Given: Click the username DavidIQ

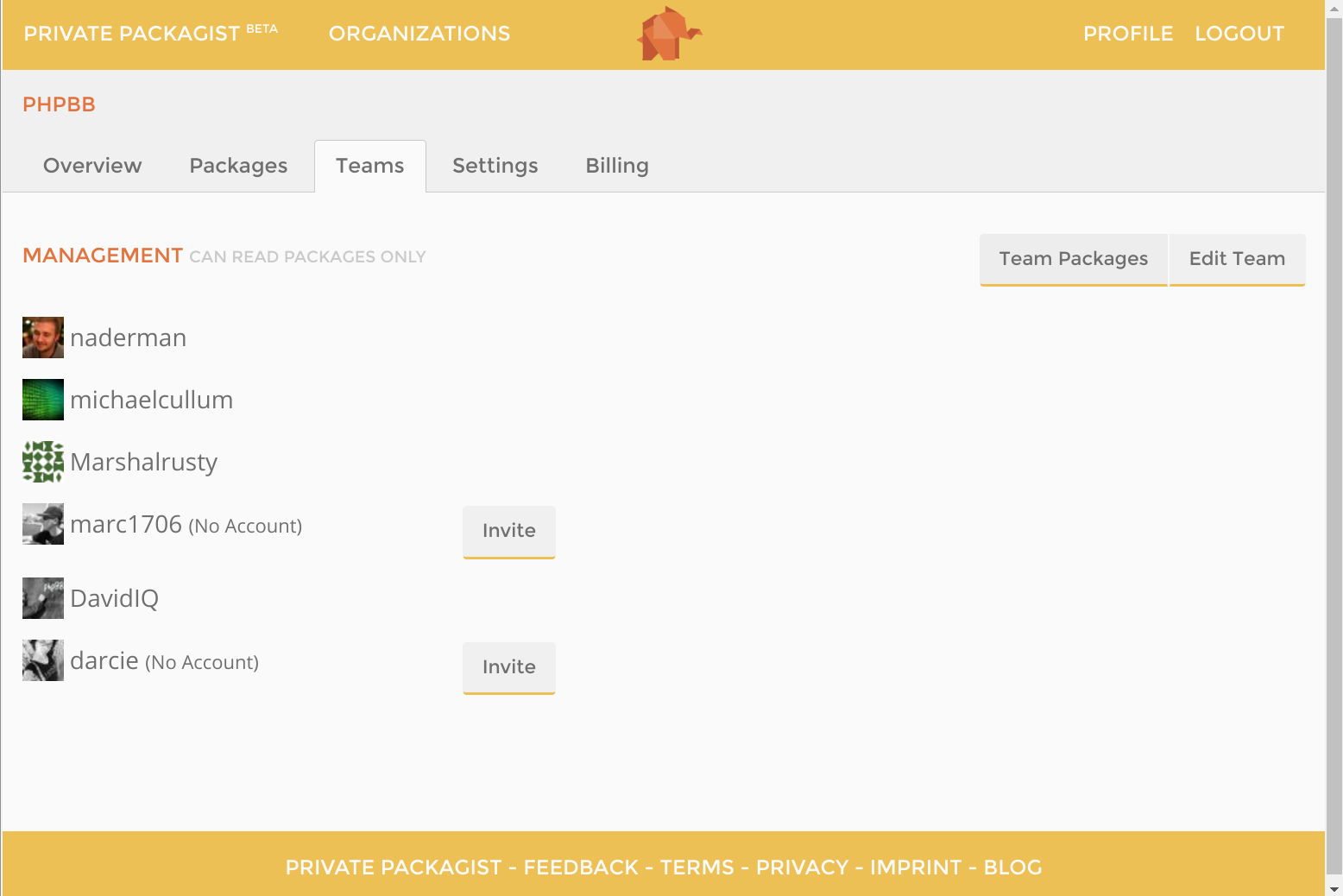Looking at the screenshot, I should point(115,598).
